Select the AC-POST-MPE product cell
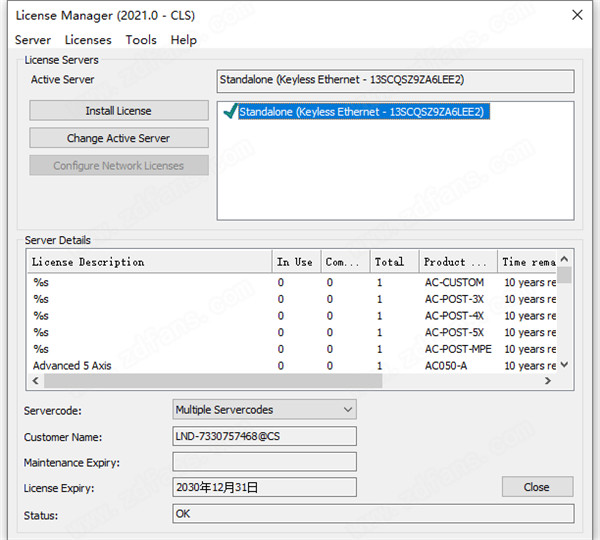Image resolution: width=600 pixels, height=540 pixels. (x=458, y=349)
